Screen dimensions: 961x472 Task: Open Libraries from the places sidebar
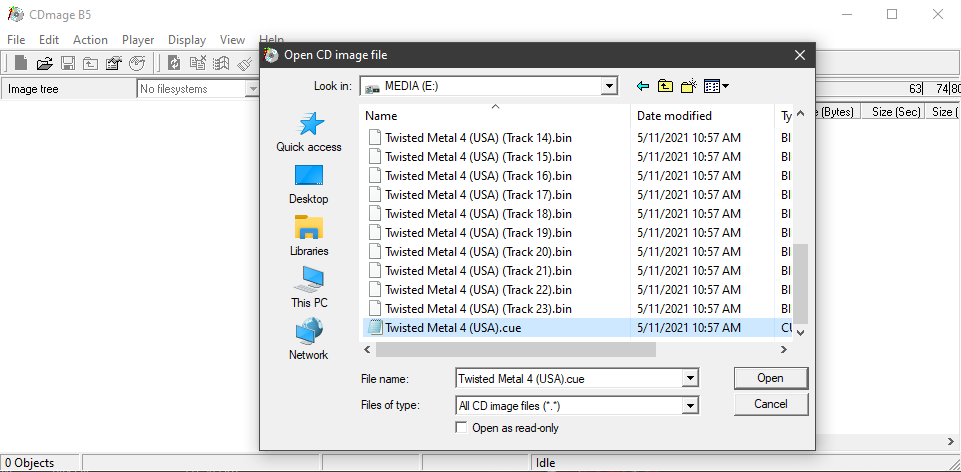click(309, 236)
